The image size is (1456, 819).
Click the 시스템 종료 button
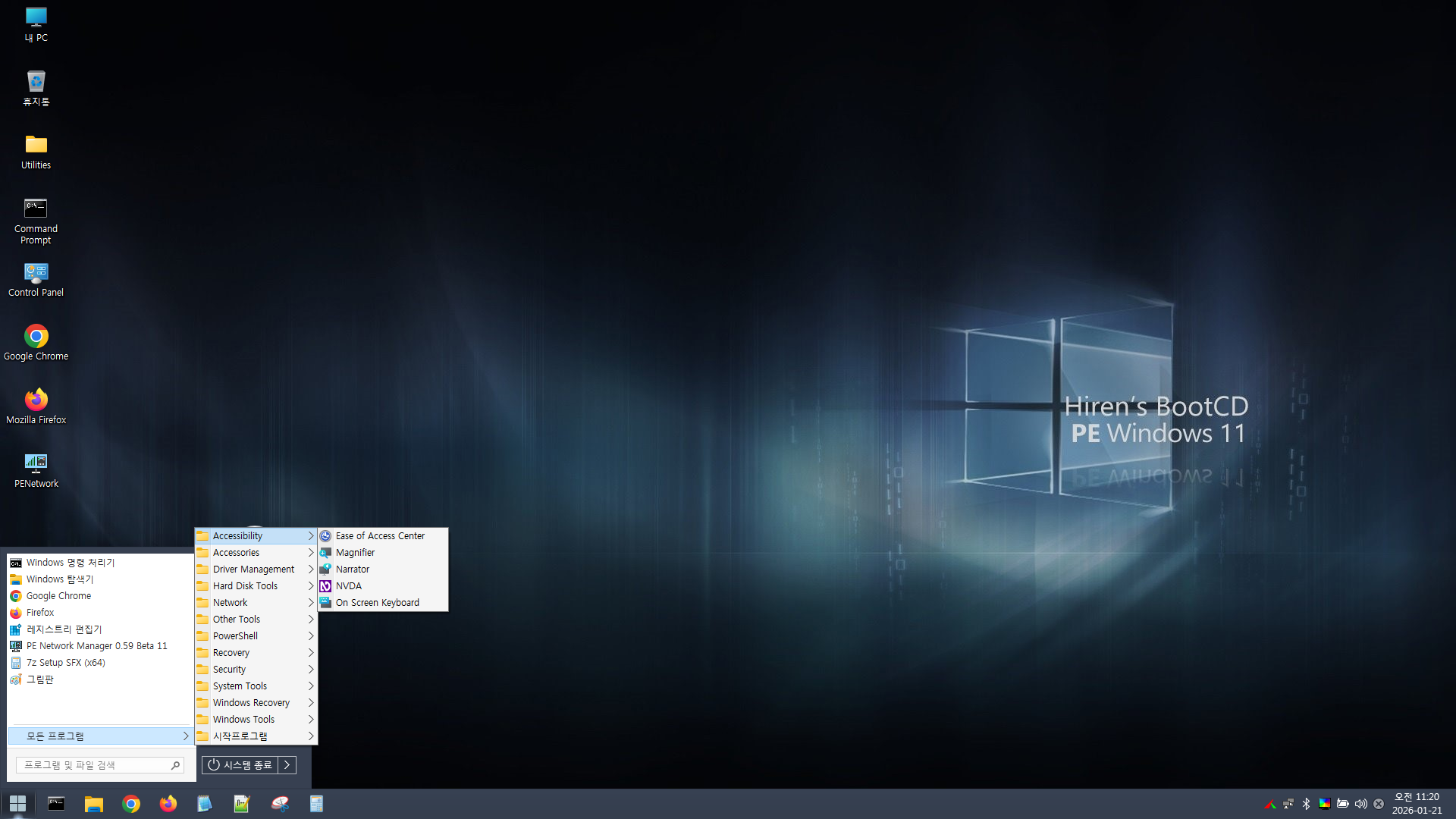[x=240, y=765]
